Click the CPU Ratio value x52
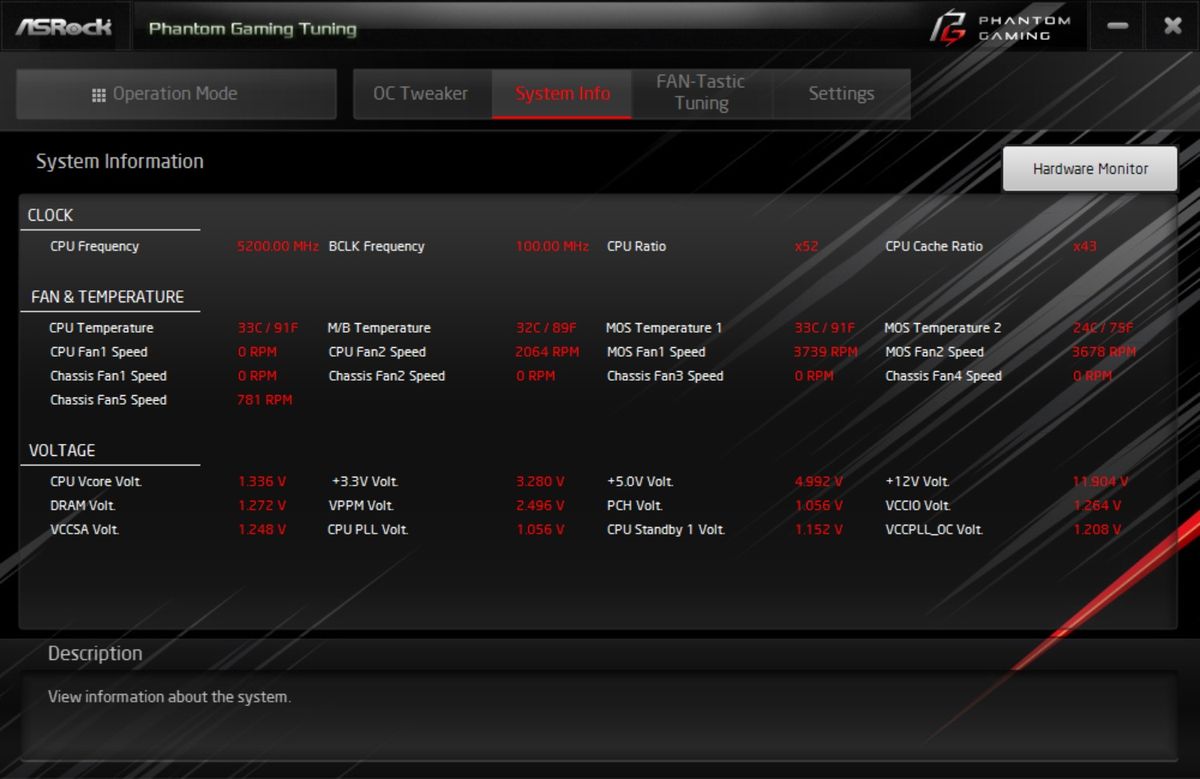 [x=806, y=246]
